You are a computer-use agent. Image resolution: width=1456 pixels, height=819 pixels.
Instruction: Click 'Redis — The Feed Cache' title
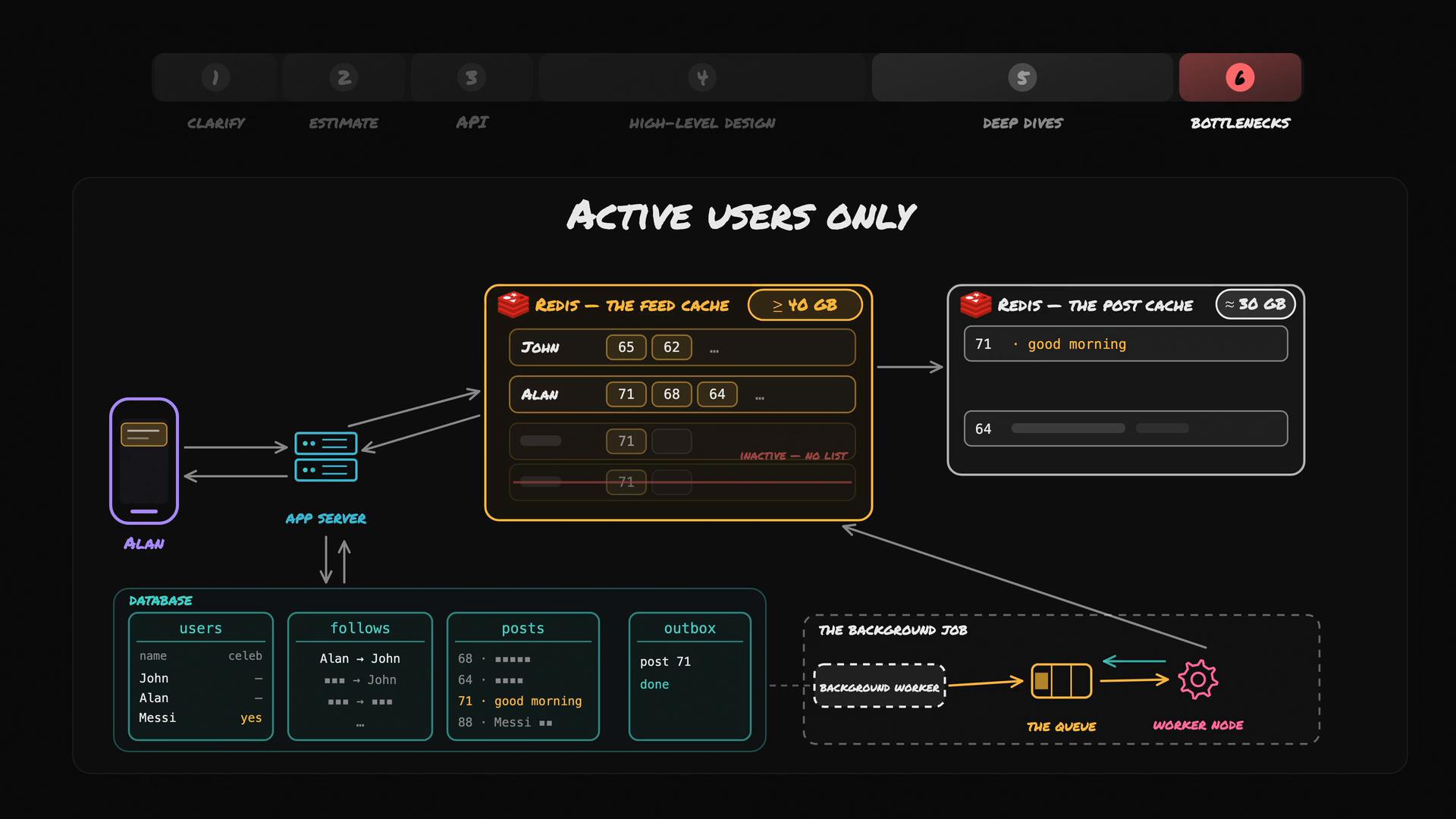click(632, 306)
